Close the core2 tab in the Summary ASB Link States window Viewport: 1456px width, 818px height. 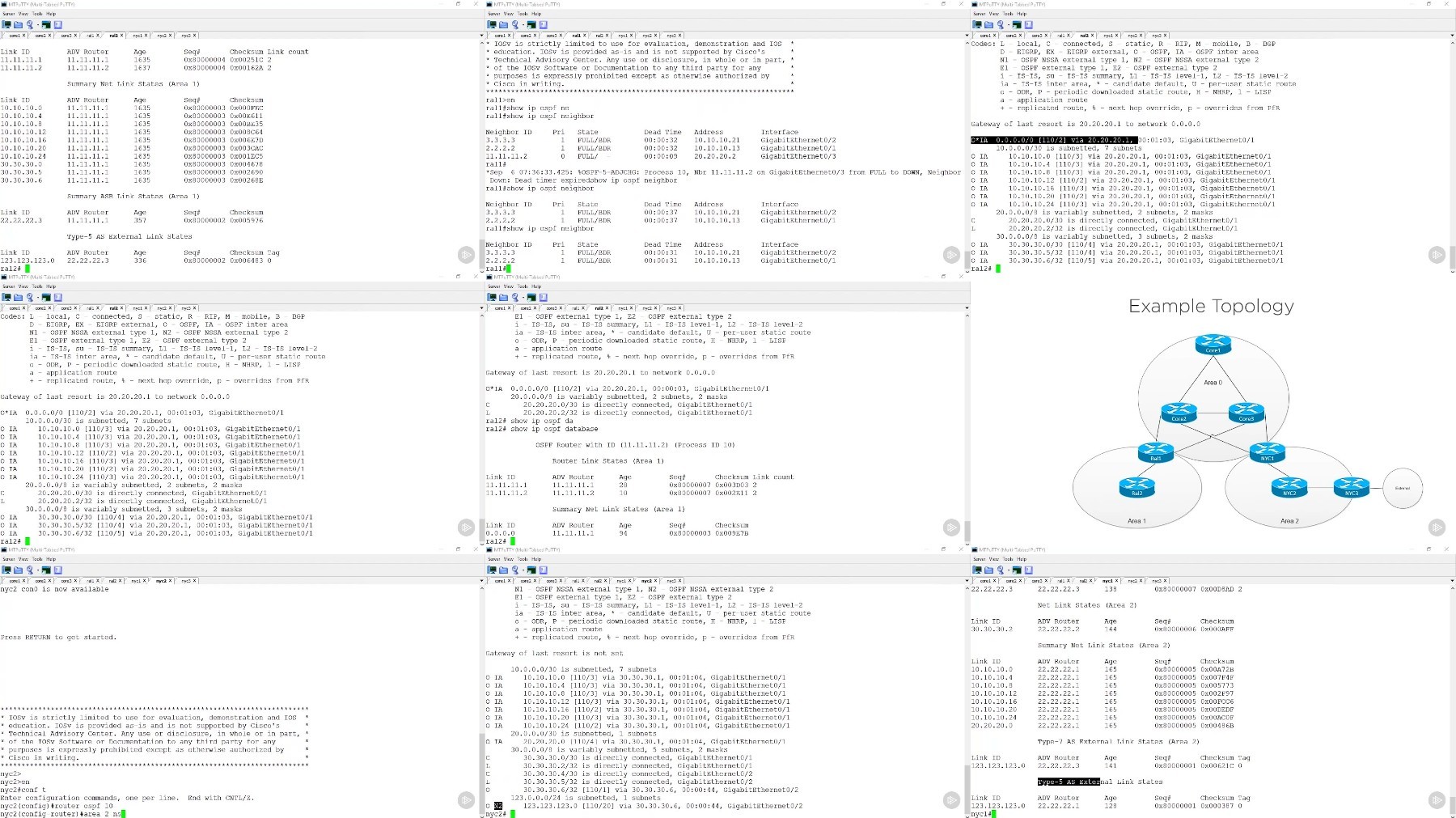tap(51, 36)
